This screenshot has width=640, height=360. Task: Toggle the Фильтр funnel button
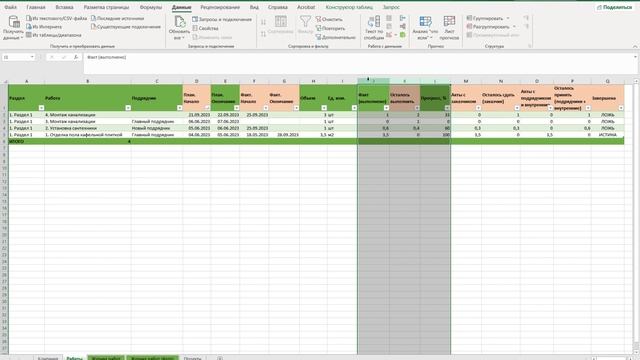click(x=305, y=24)
